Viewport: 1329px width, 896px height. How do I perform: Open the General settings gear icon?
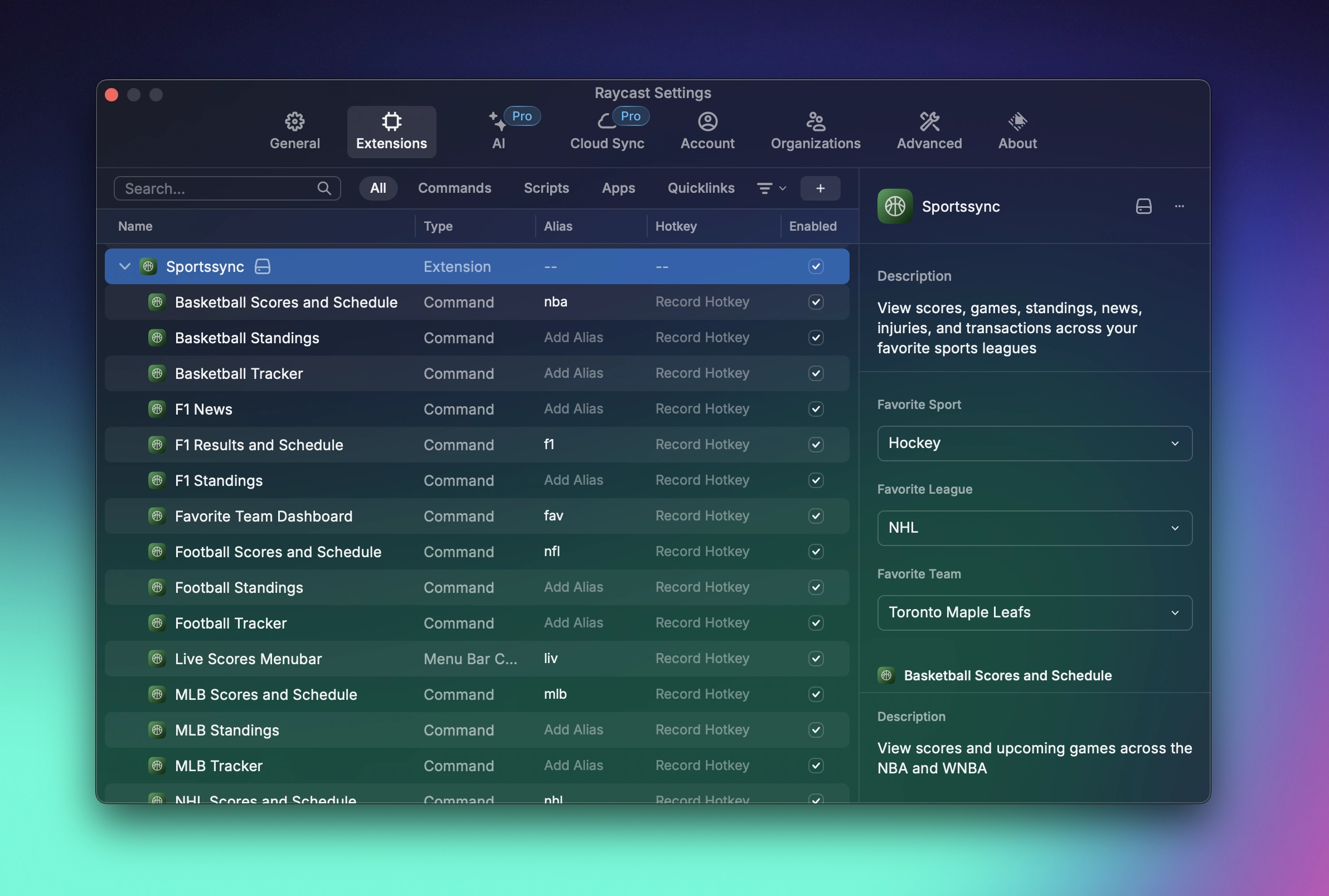click(x=294, y=121)
